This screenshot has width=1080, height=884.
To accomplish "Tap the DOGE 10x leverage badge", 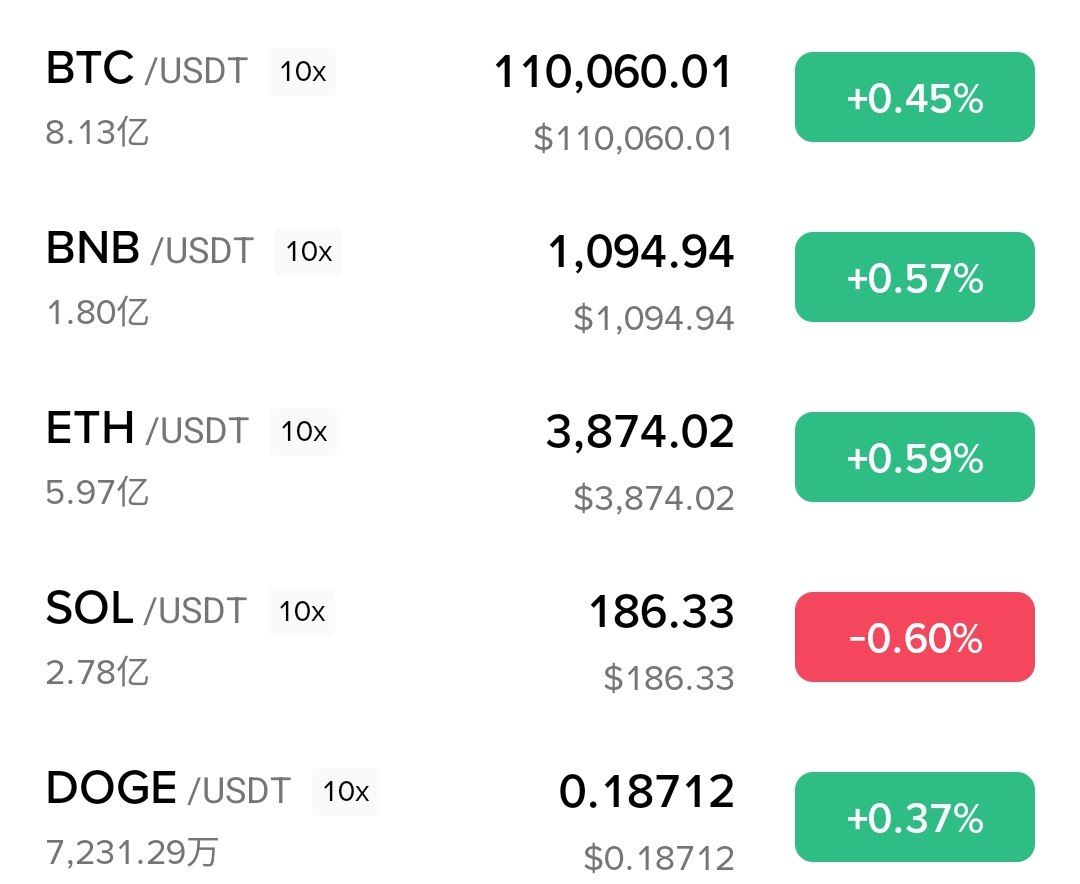I will (x=346, y=792).
